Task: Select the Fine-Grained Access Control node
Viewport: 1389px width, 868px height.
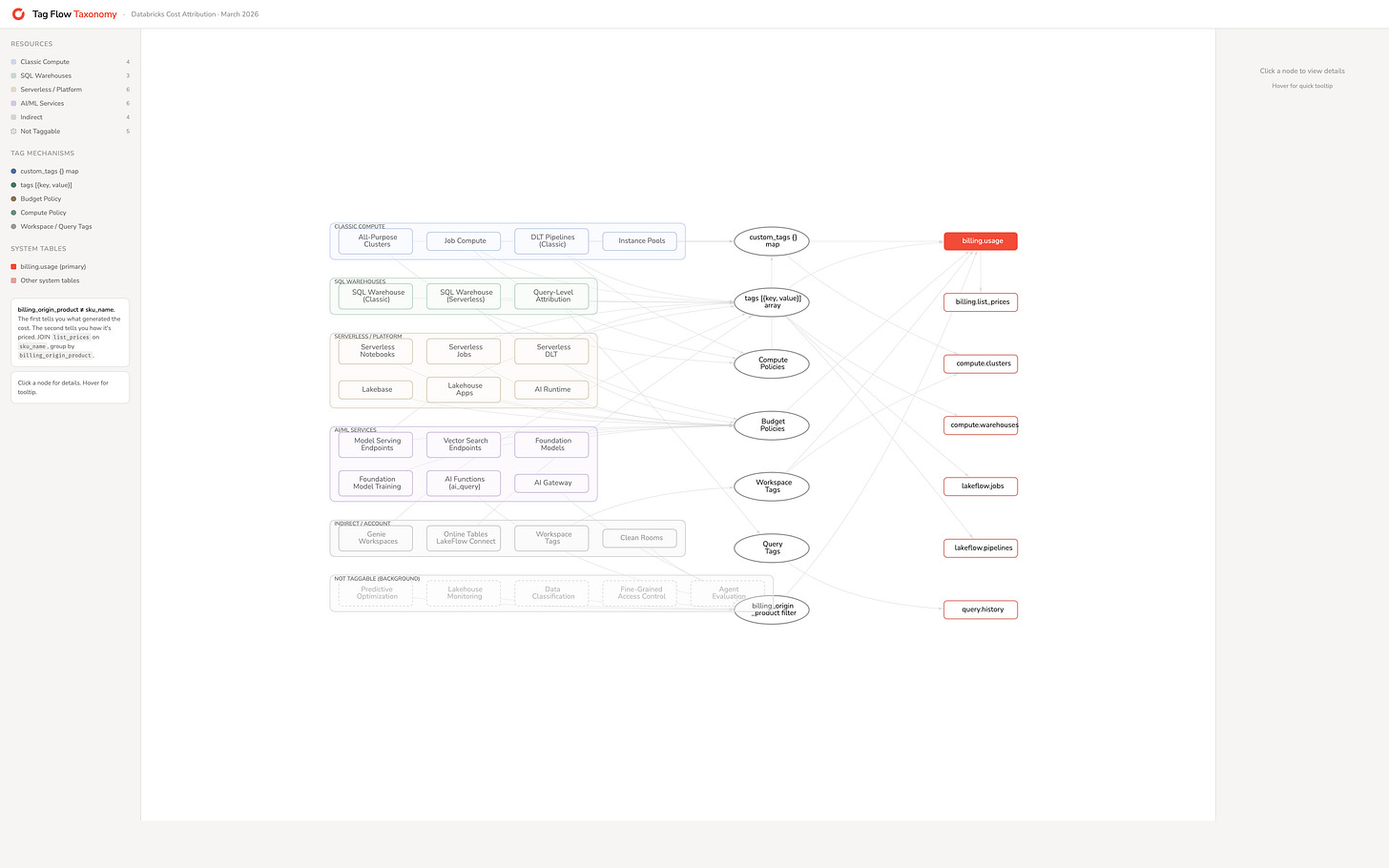Action: coord(640,593)
